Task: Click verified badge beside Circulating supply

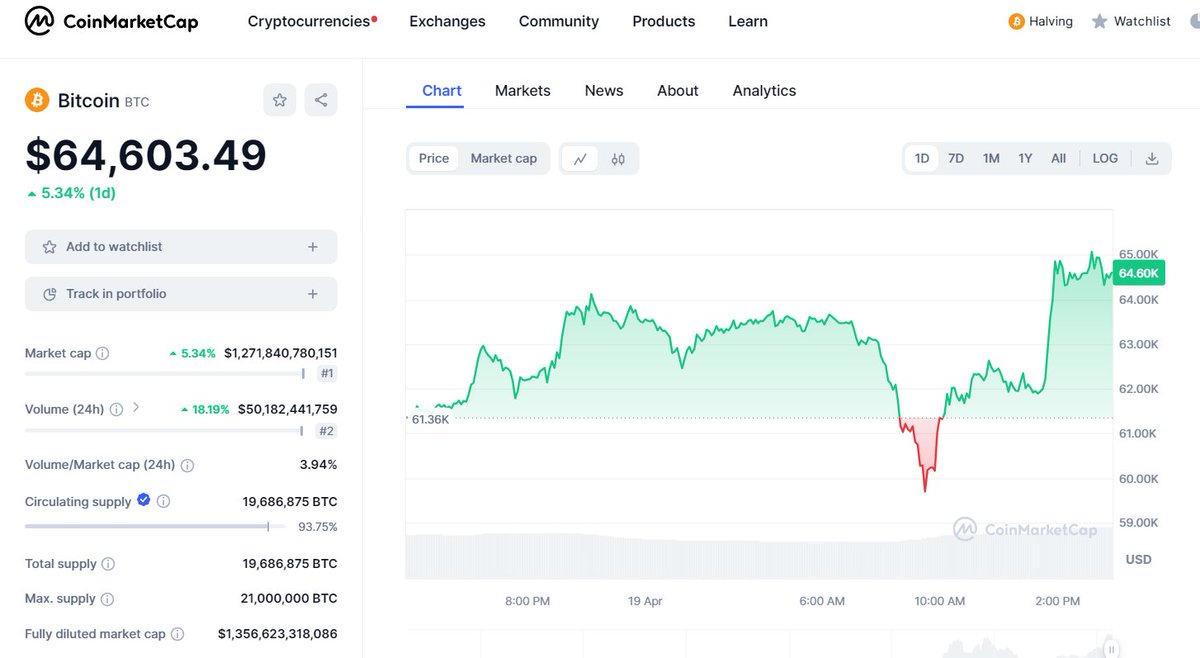Action: coord(144,500)
